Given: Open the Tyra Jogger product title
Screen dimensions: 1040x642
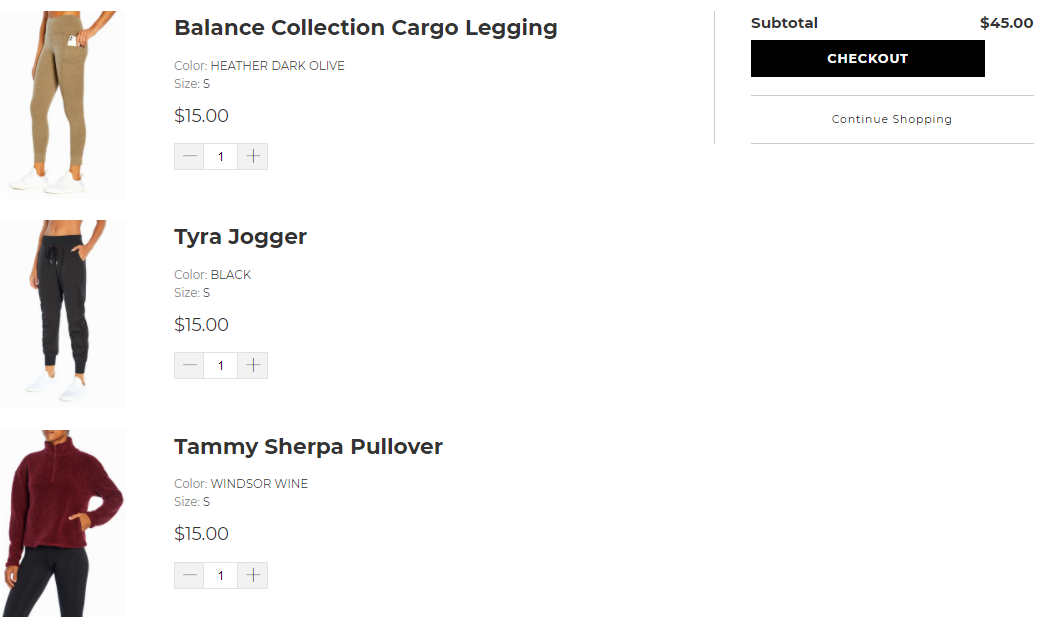Looking at the screenshot, I should (x=240, y=237).
